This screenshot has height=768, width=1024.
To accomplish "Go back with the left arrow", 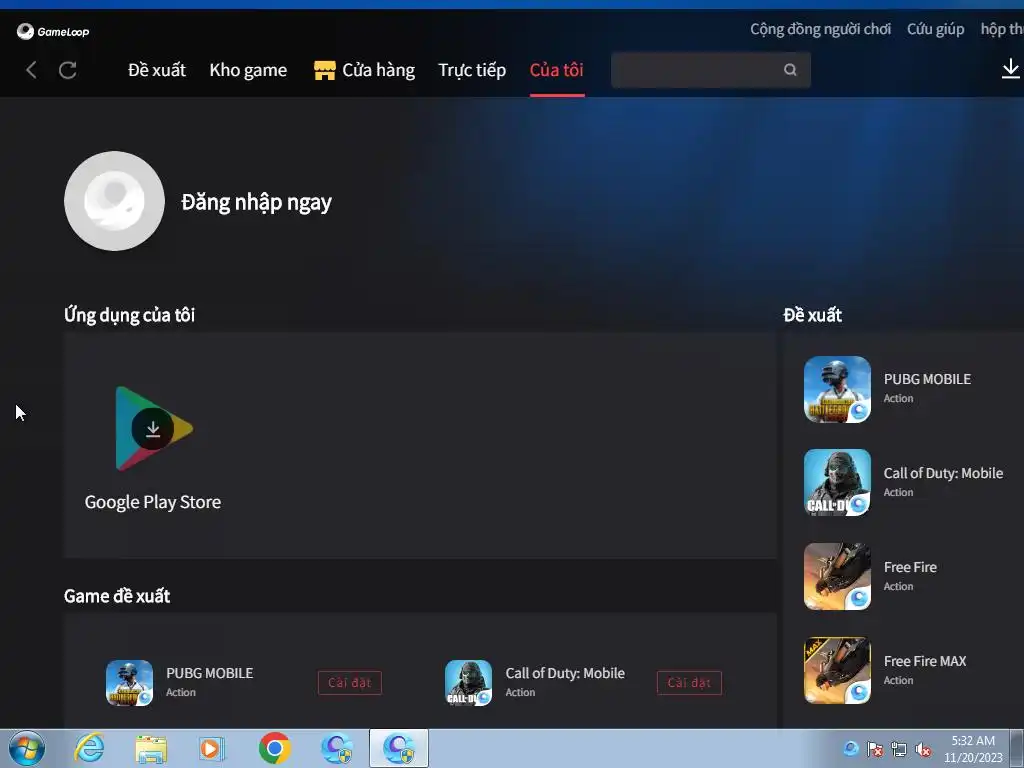I will pos(31,70).
